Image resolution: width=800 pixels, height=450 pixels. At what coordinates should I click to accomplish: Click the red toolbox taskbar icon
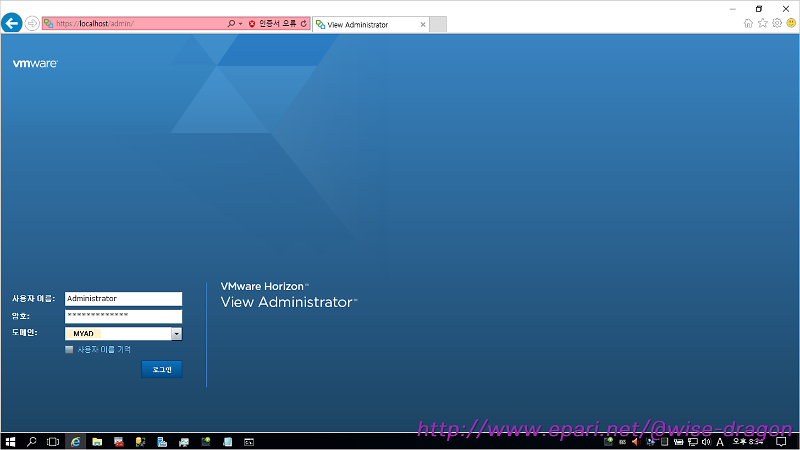tap(119, 442)
